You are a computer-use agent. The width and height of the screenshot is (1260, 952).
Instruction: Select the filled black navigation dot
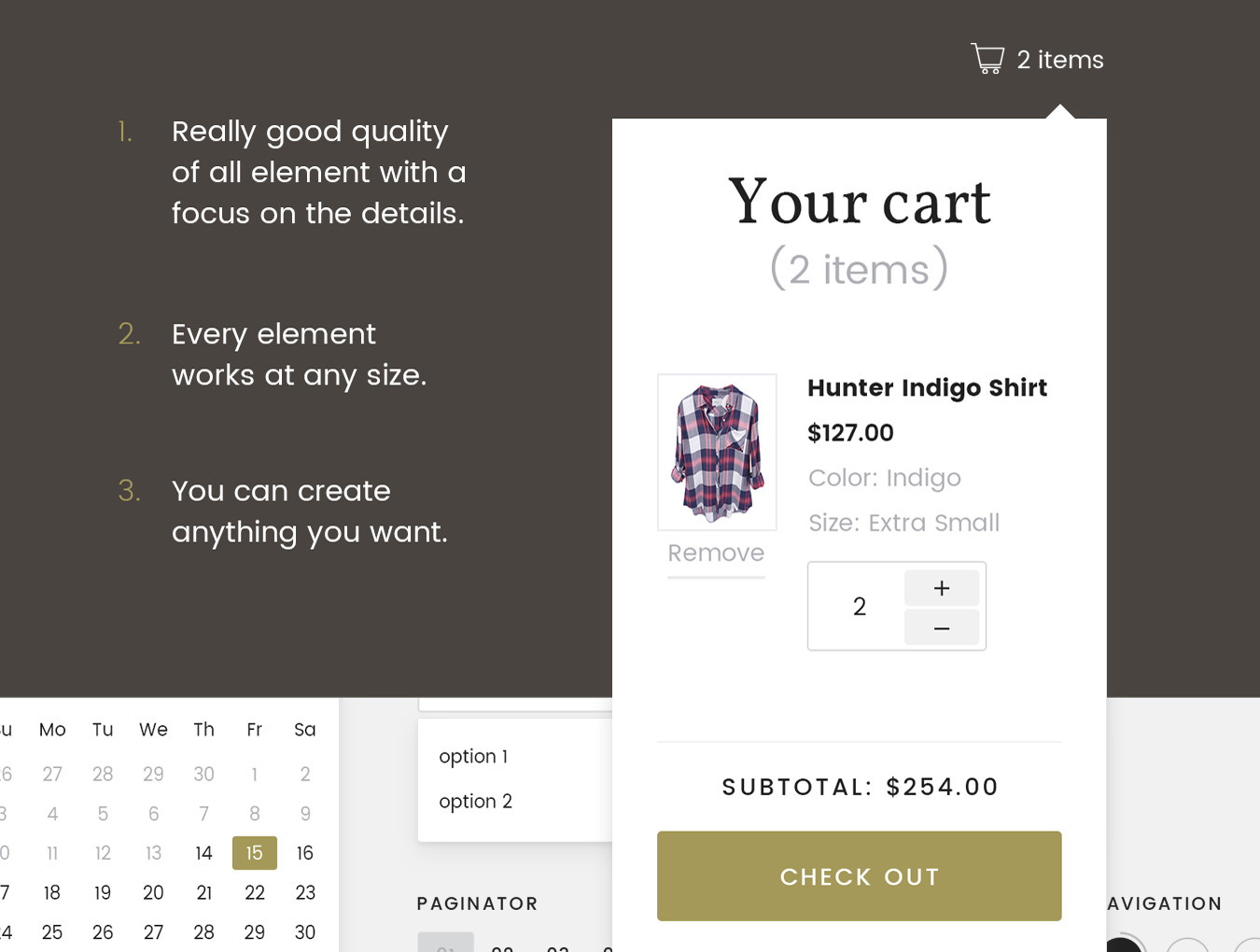(1123, 945)
